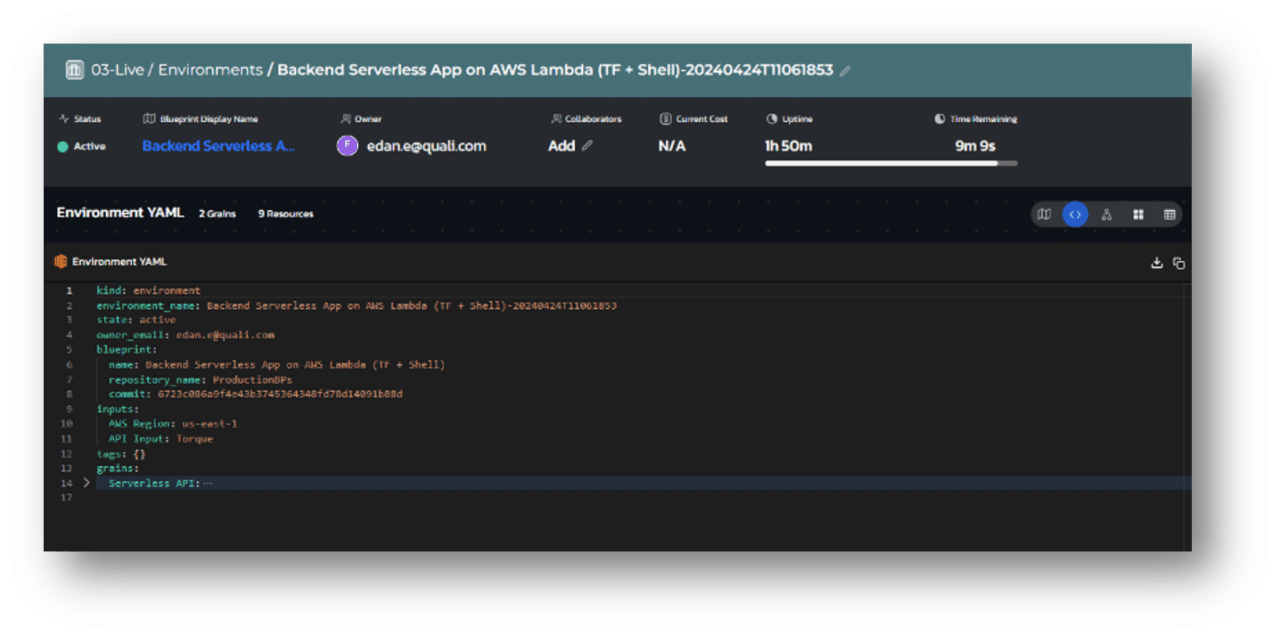Select the code YAML view icon
Screen dimensions: 1280x637
coord(1075,214)
